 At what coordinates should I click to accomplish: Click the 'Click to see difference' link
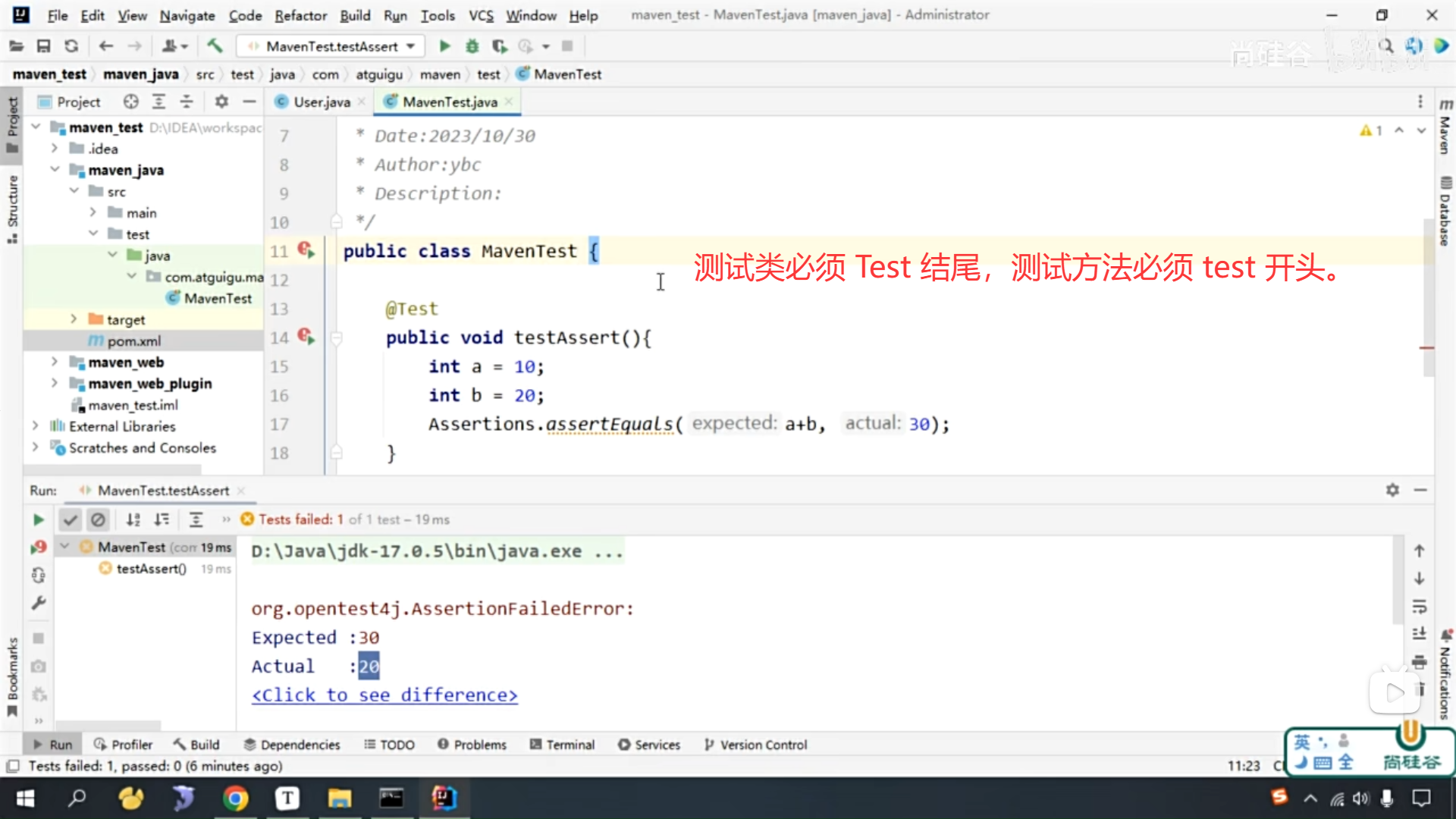384,695
